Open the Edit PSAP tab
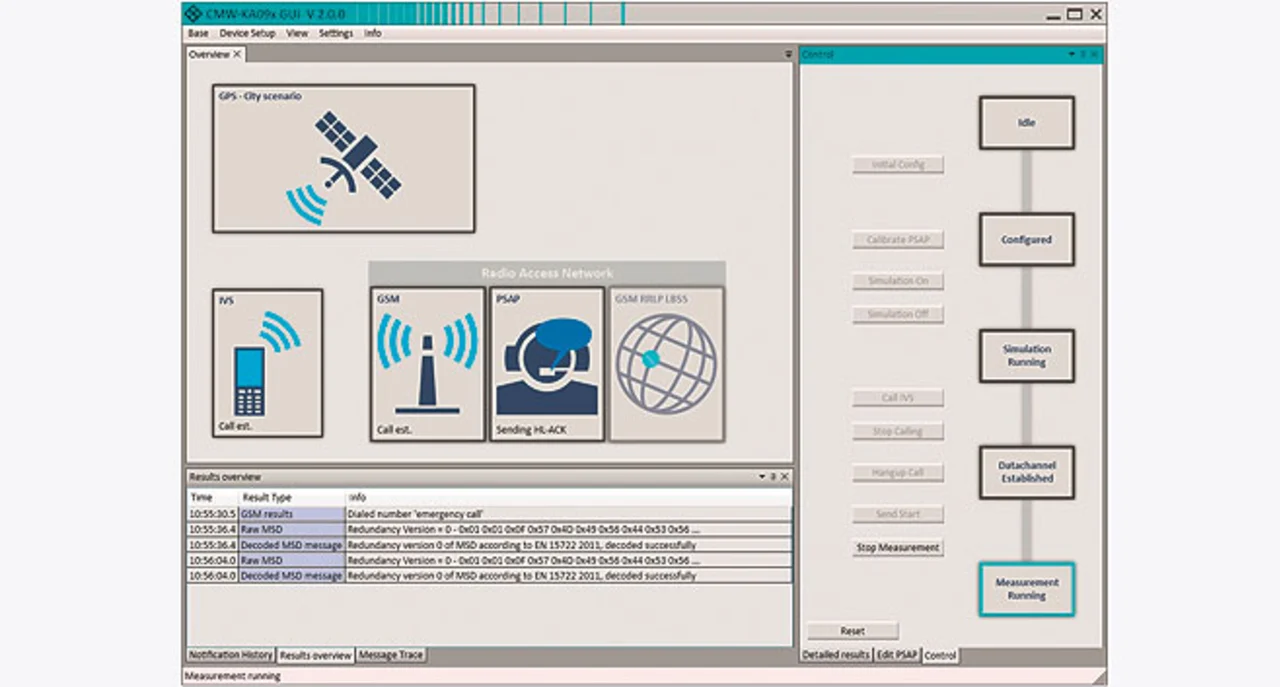 click(x=898, y=655)
